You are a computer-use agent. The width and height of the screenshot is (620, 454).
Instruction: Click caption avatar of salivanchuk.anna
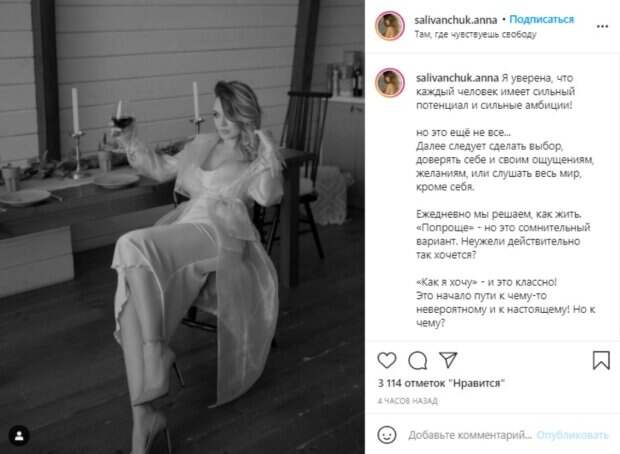coord(390,82)
